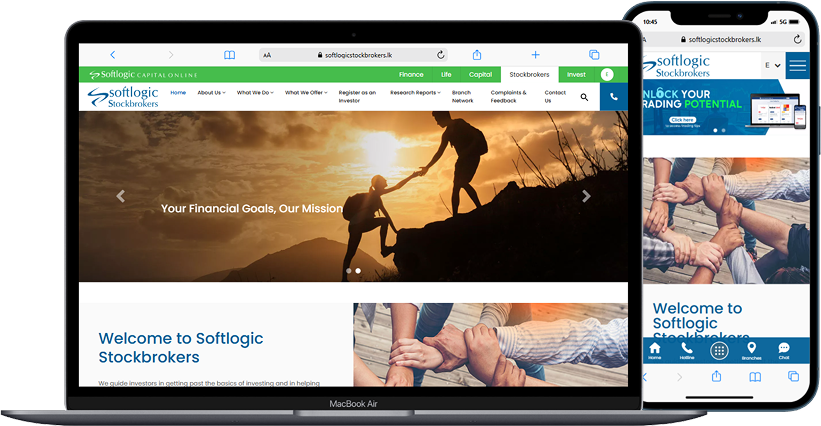
Task: Tap the AA reader text-size button in MacBook Safari
Action: [267, 55]
